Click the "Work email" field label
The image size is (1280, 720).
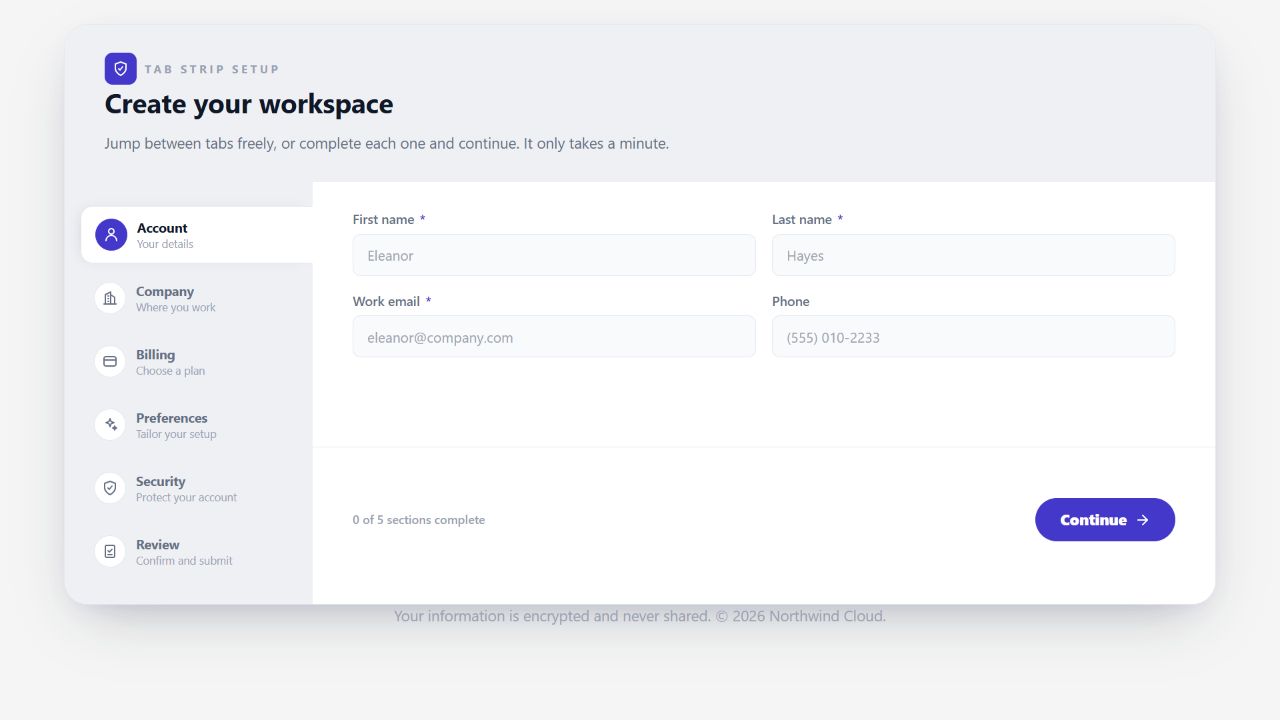386,301
